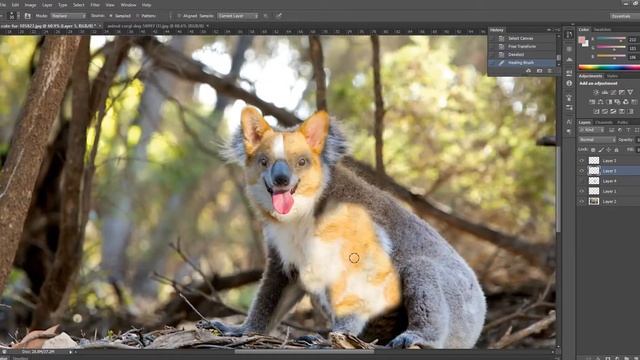Screen dimensions: 640x360
Task: Add a Curves adjustment layer
Action: [613, 92]
